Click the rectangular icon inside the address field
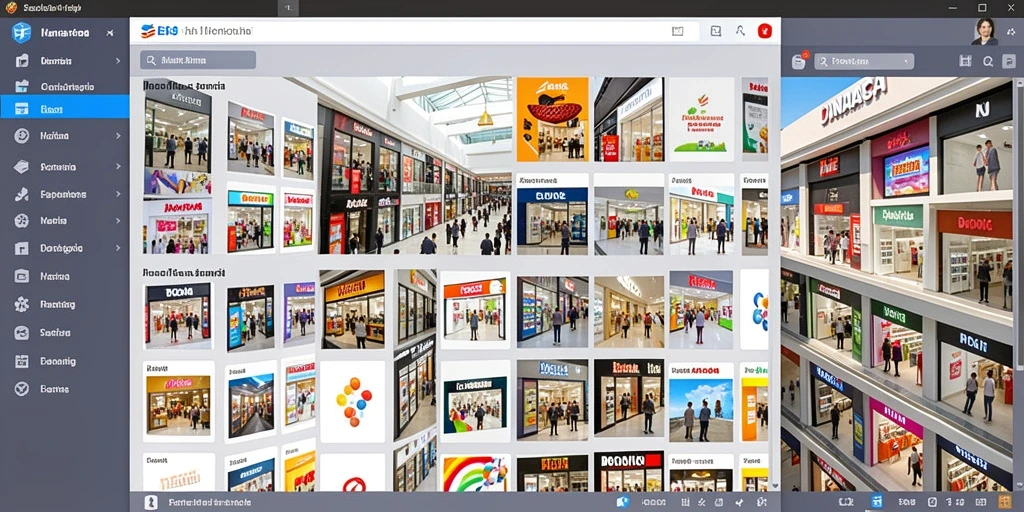This screenshot has height=512, width=1024. coord(677,31)
